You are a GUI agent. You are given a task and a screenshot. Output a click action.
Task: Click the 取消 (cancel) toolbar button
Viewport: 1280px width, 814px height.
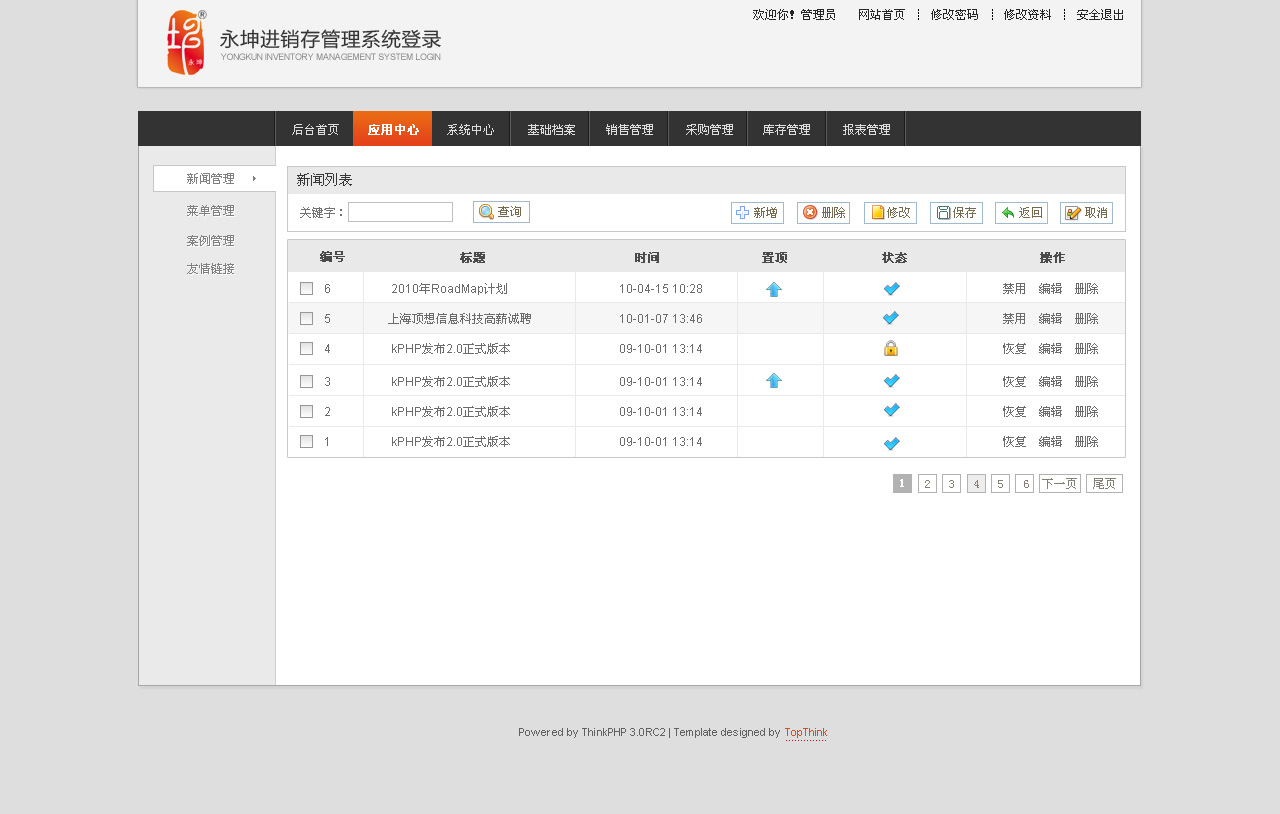(x=1086, y=213)
